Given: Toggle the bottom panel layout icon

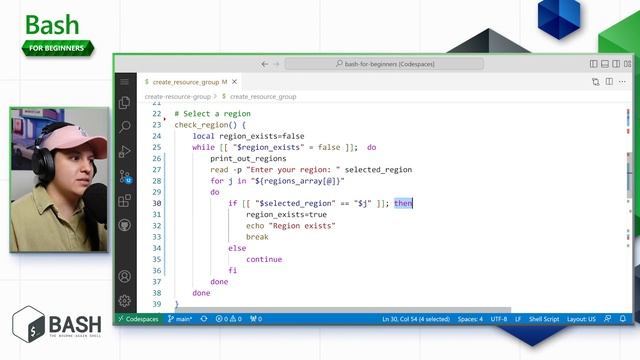Looking at the screenshot, I should click(x=605, y=64).
